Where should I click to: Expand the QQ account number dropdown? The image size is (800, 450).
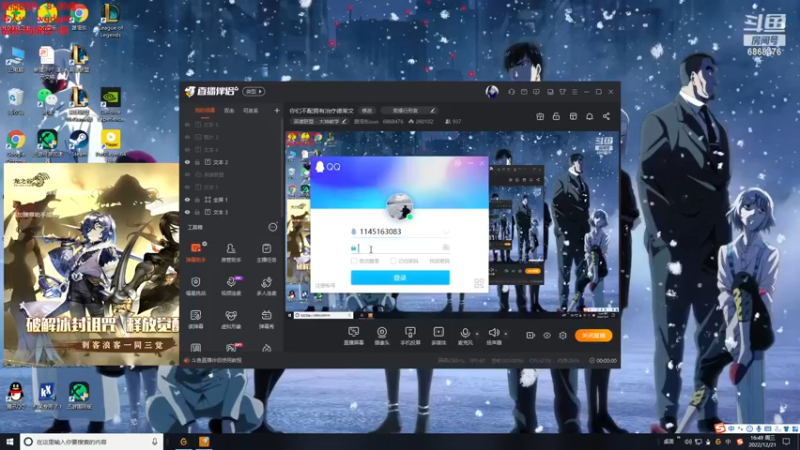446,232
